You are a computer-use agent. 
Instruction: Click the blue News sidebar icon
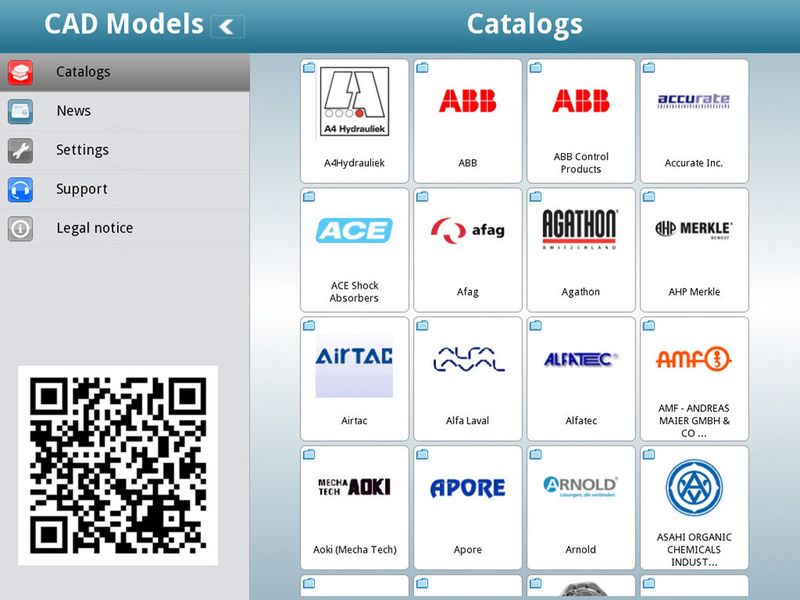point(20,111)
